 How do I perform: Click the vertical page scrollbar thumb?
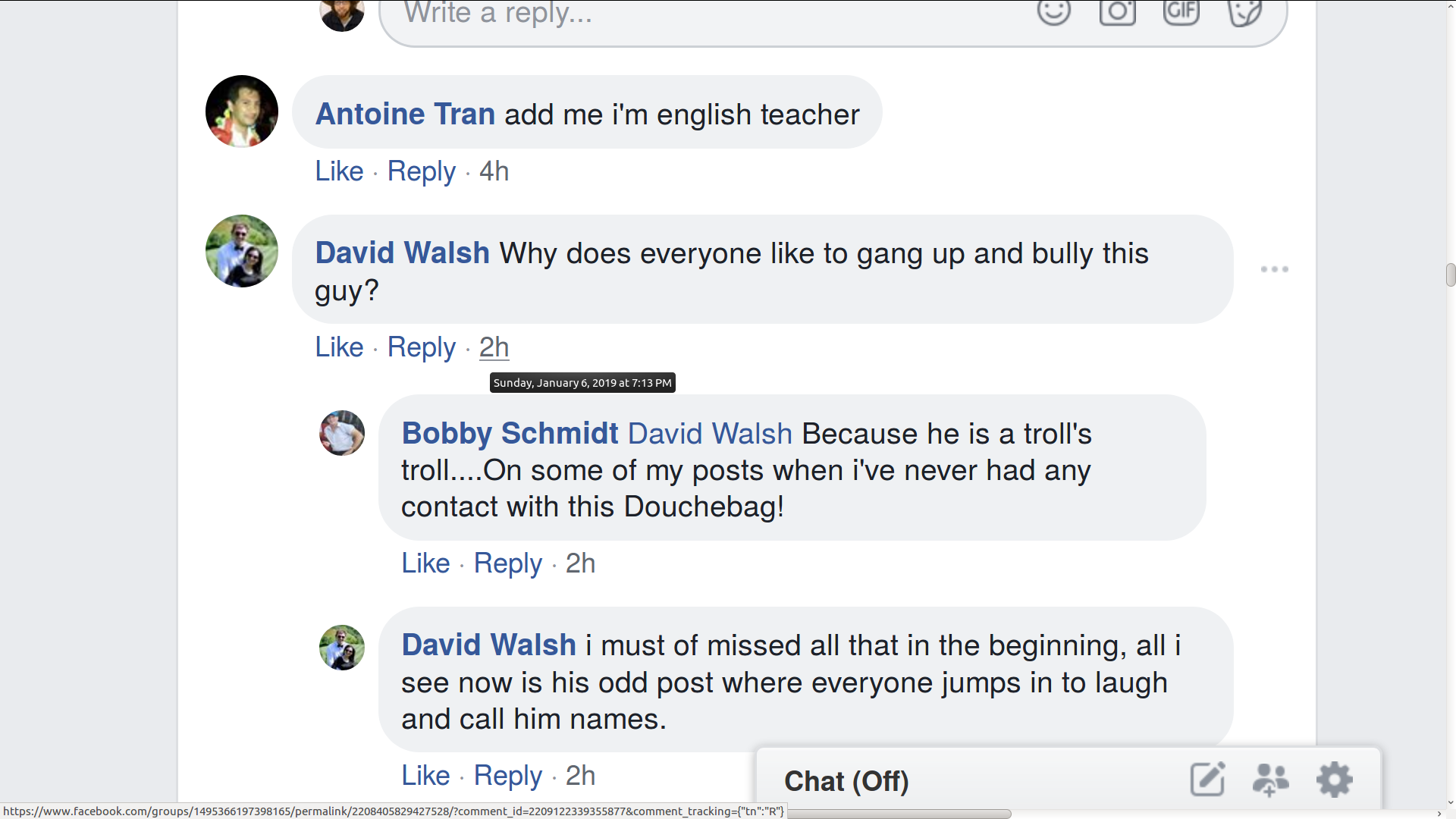1450,275
